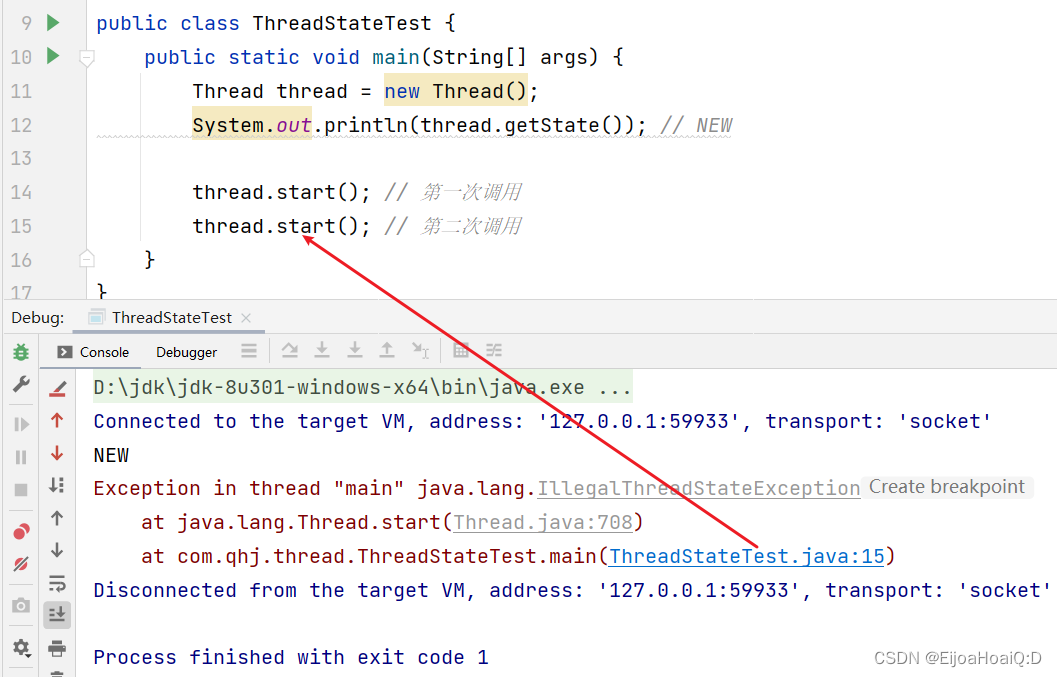1057x677 pixels.
Task: Open IllegalThreadStateException class link
Action: point(698,488)
